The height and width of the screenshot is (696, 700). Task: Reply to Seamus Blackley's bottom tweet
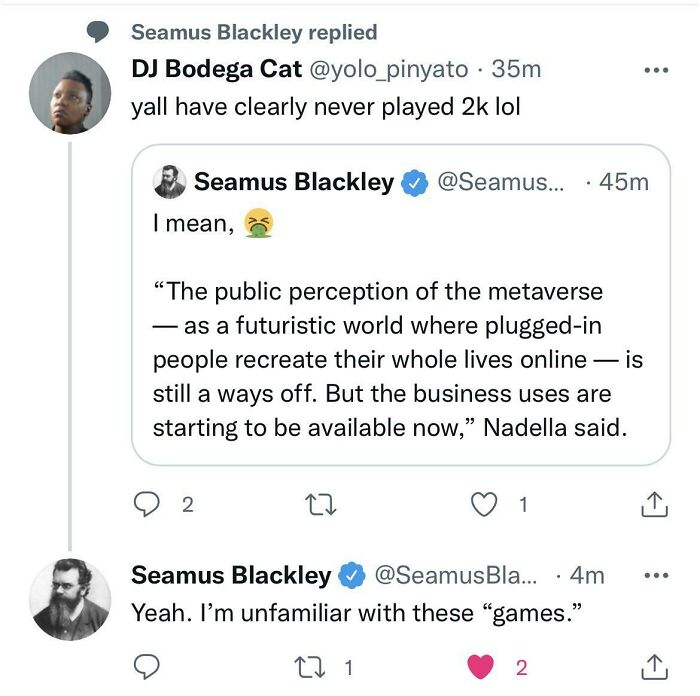point(146,665)
